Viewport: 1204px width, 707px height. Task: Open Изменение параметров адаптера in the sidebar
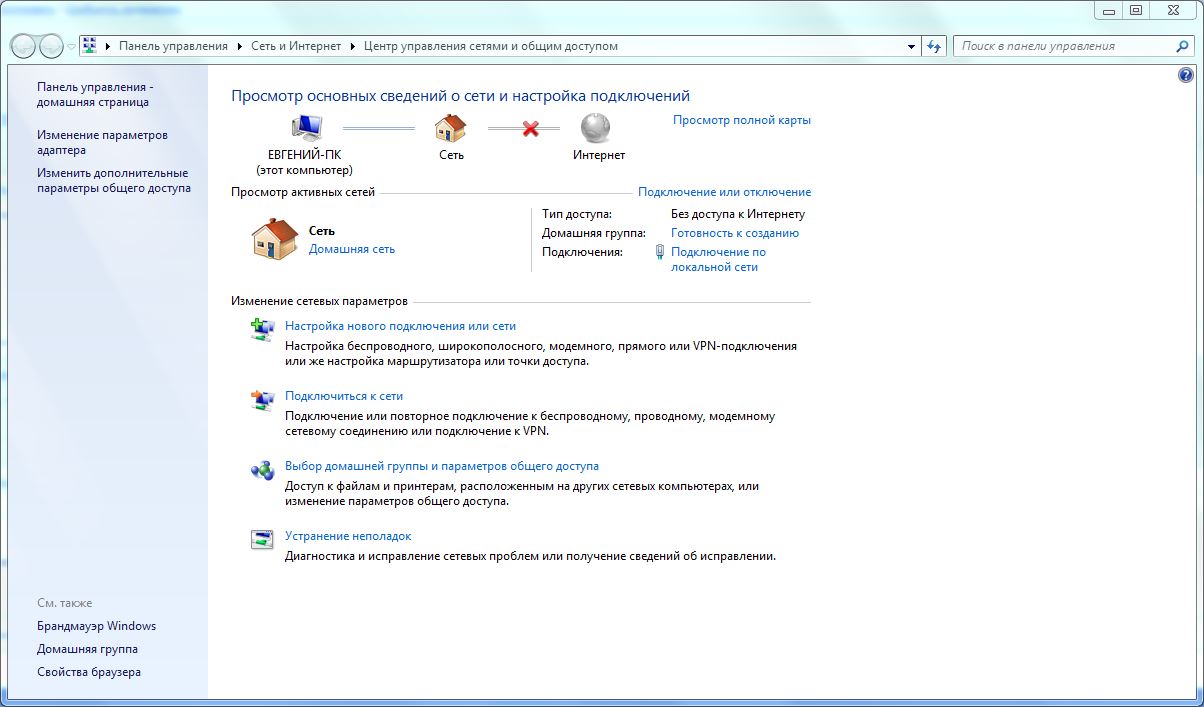[102, 142]
